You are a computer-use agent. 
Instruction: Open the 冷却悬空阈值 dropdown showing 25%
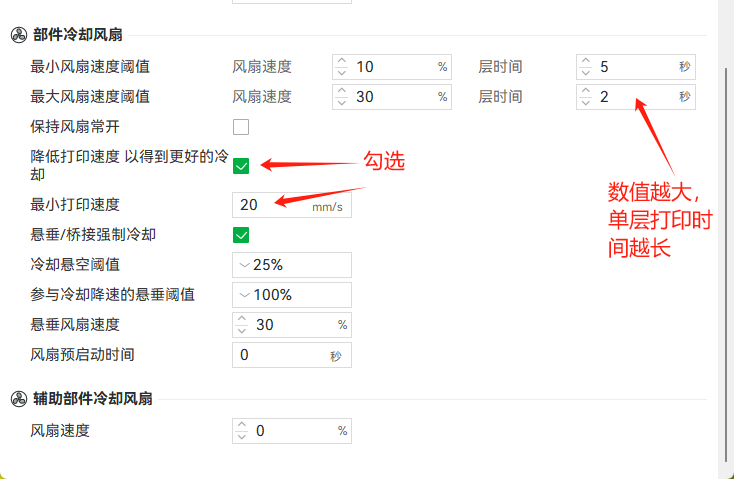click(x=292, y=265)
